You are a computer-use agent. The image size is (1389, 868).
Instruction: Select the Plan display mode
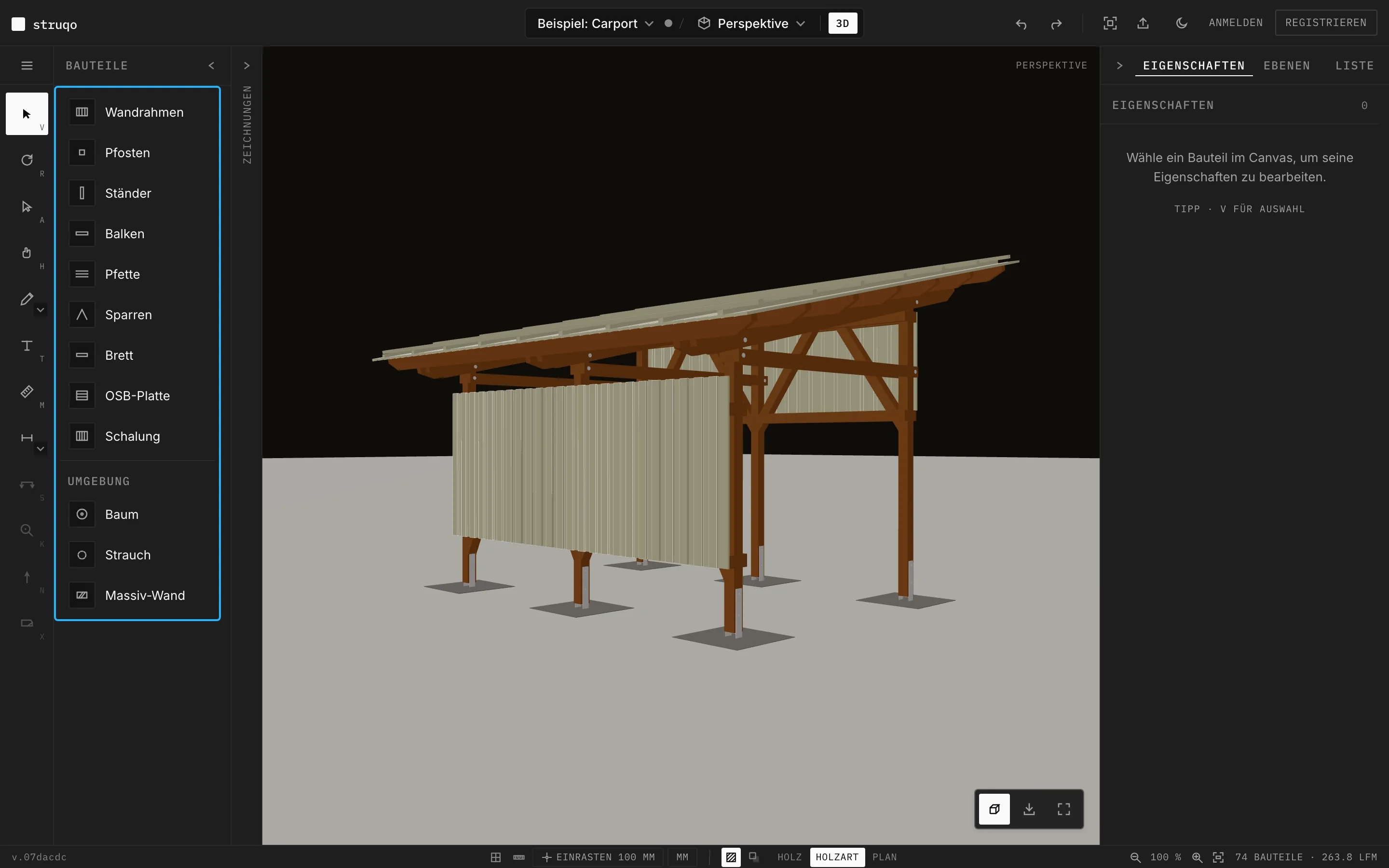[885, 857]
